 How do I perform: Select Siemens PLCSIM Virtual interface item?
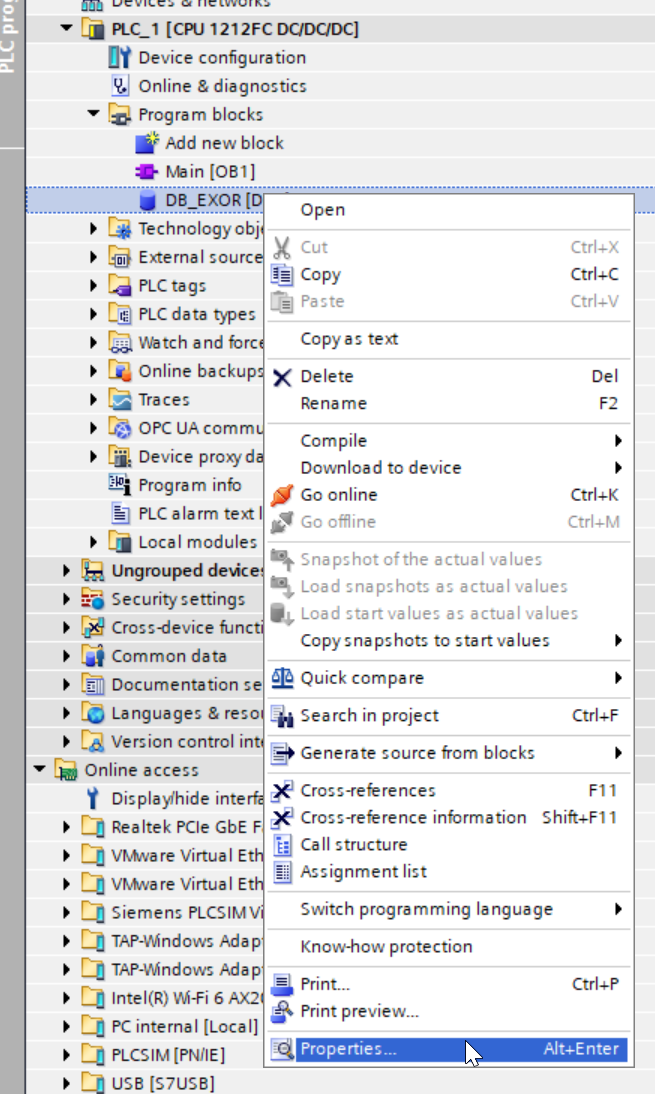coord(187,913)
